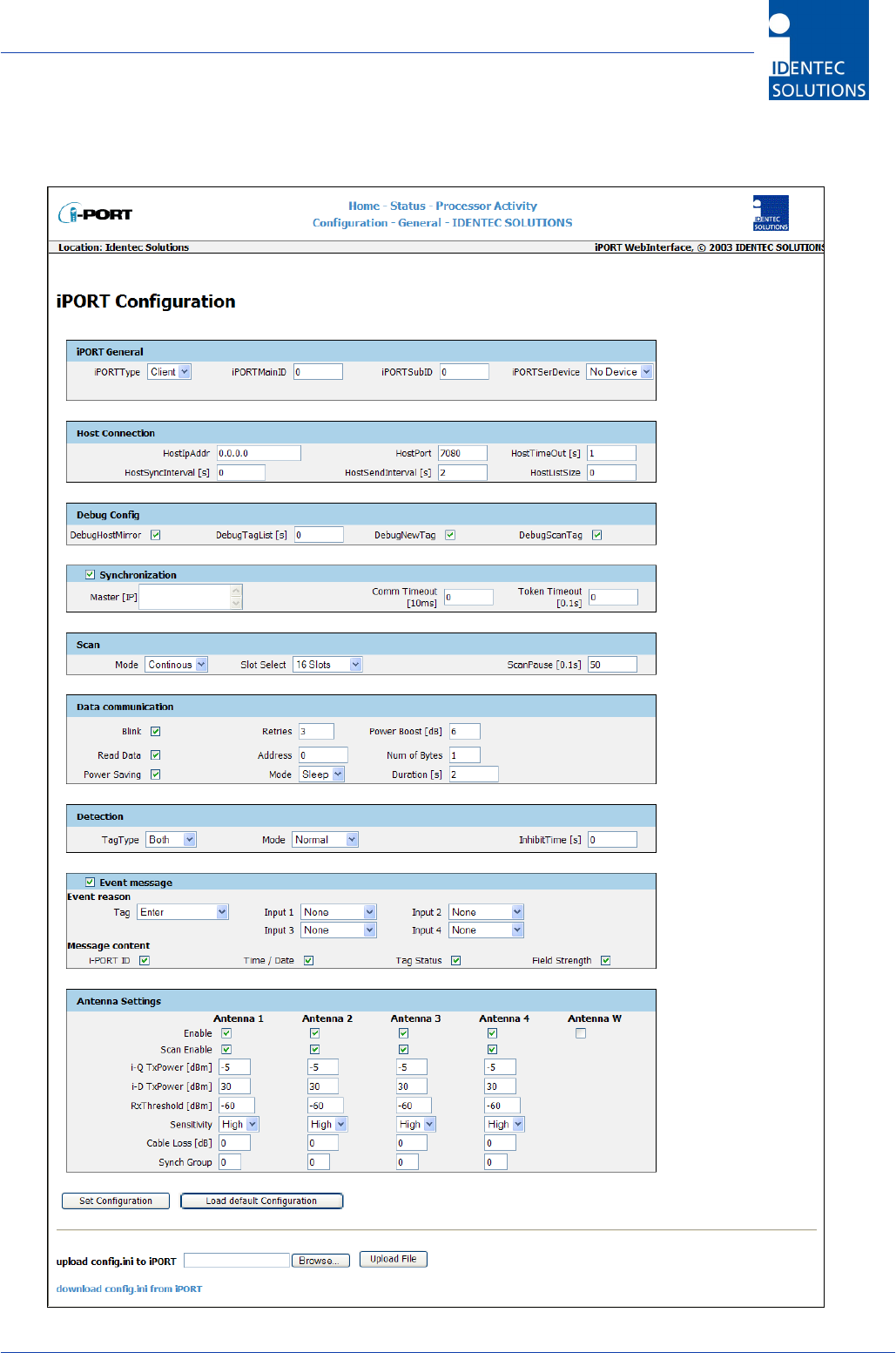896x1353 pixels.
Task: Toggle the Tag Status checkbox
Action: (456, 961)
